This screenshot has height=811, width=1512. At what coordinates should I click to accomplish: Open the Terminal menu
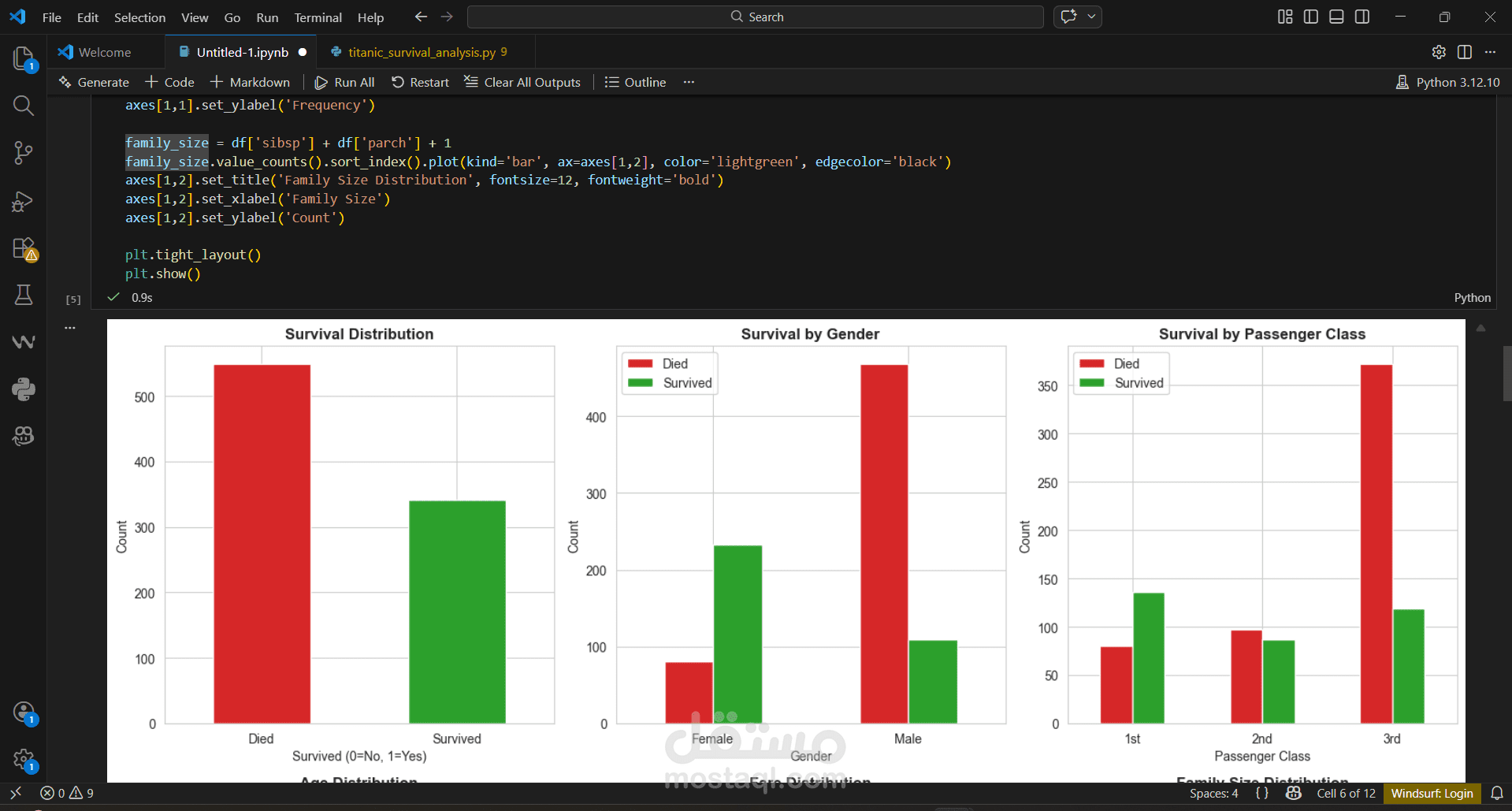pos(318,17)
